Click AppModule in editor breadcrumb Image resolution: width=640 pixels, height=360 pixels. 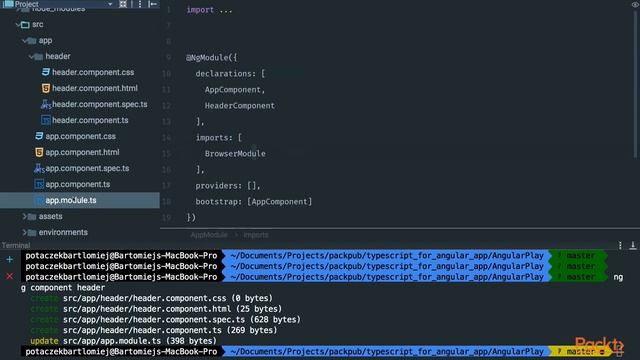(209, 235)
